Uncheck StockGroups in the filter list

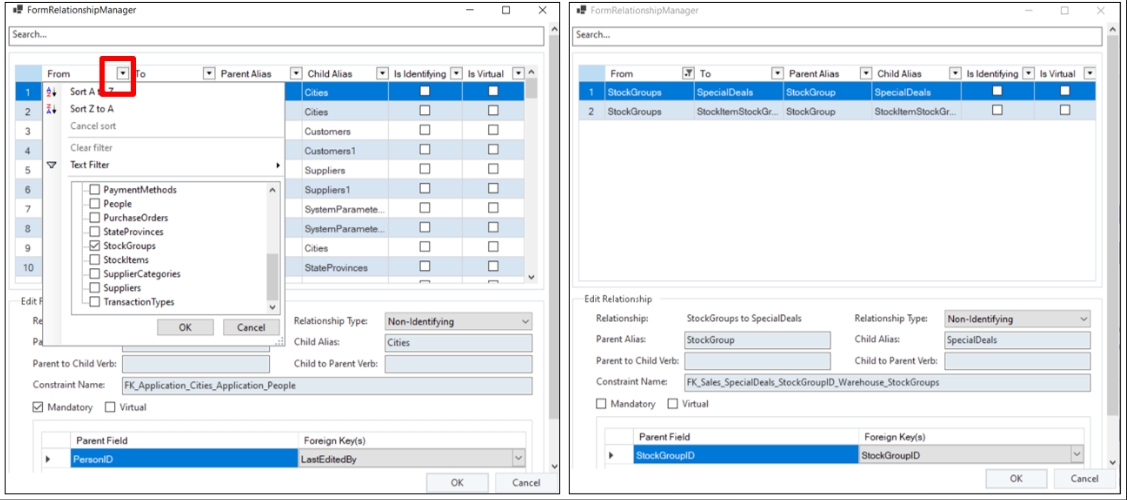pos(95,246)
